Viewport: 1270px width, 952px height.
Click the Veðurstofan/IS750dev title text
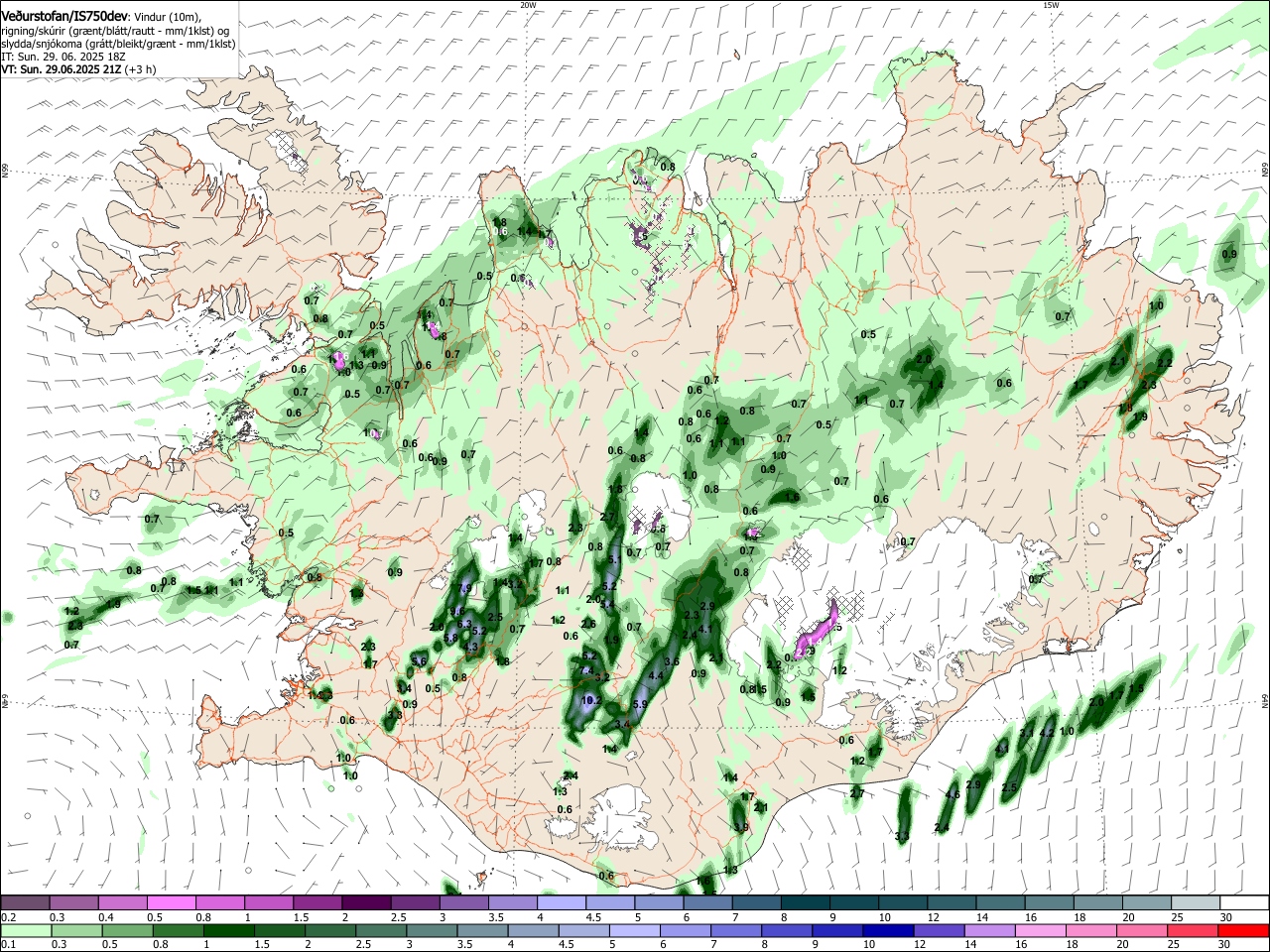point(64,17)
